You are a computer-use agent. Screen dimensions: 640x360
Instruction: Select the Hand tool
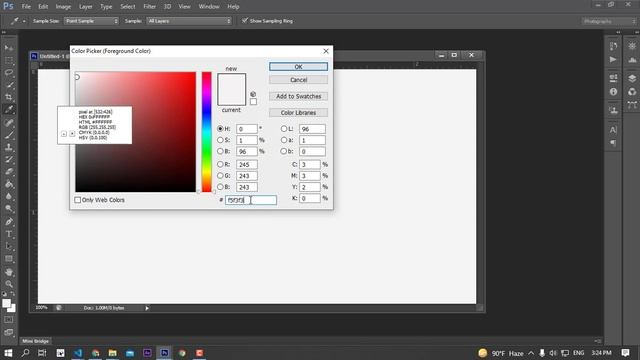(x=9, y=272)
